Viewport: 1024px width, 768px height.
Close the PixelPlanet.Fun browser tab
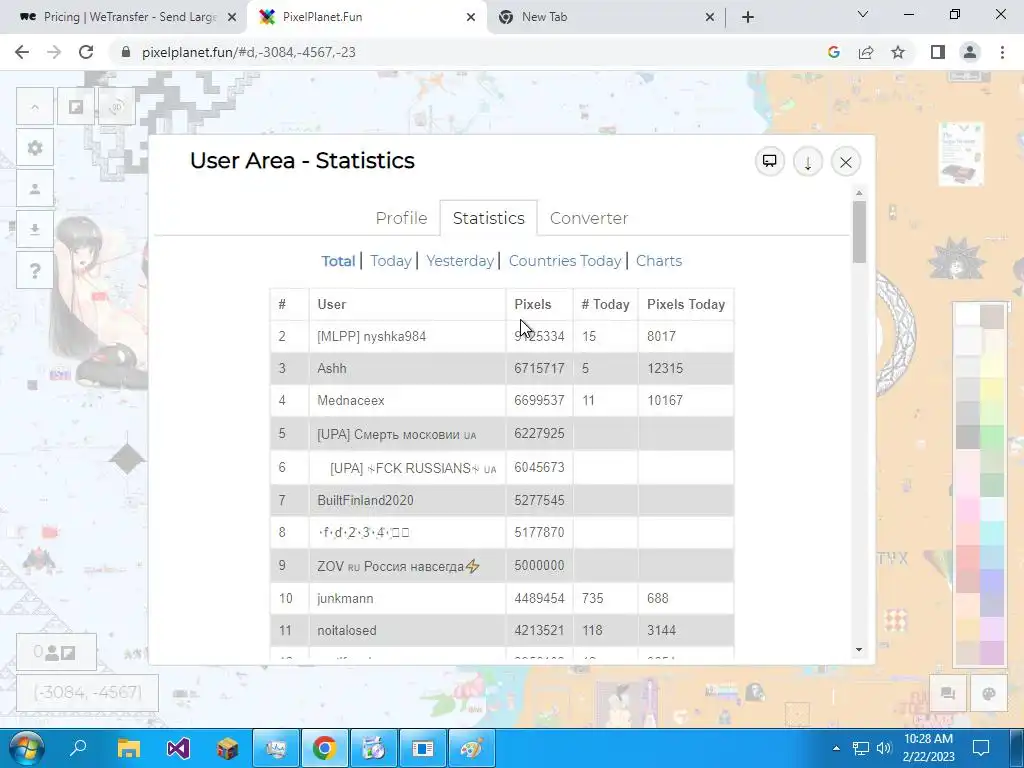(x=471, y=18)
